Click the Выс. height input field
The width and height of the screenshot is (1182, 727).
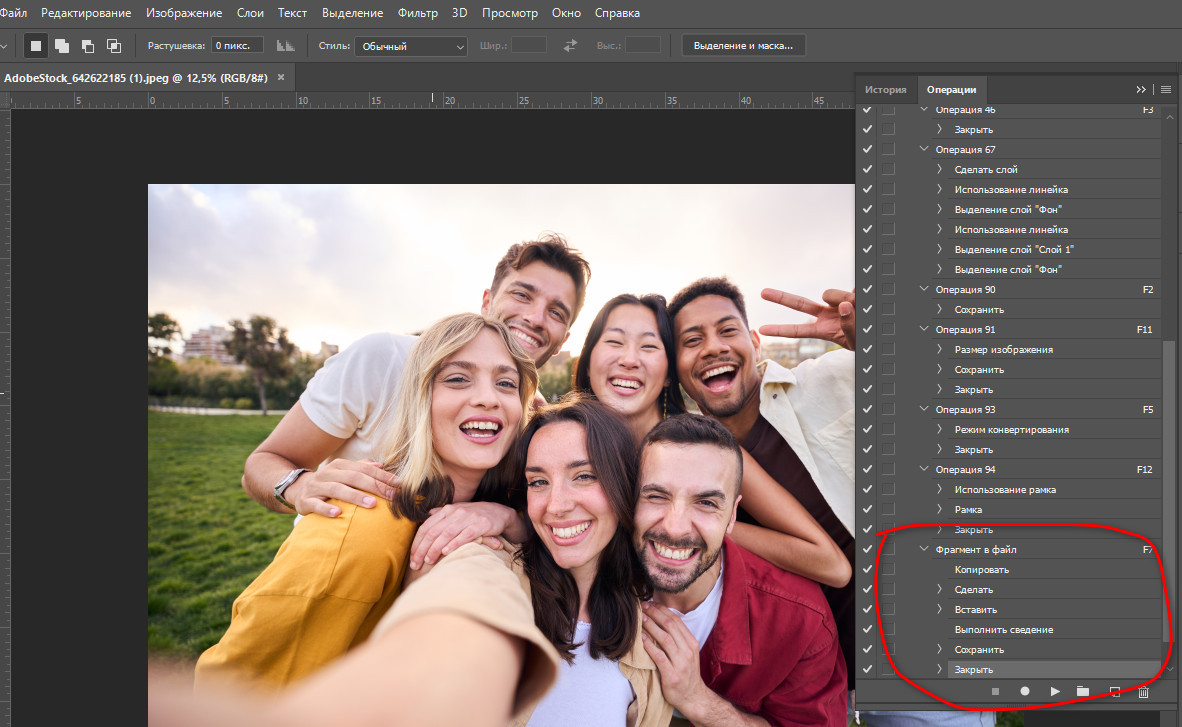(x=643, y=46)
